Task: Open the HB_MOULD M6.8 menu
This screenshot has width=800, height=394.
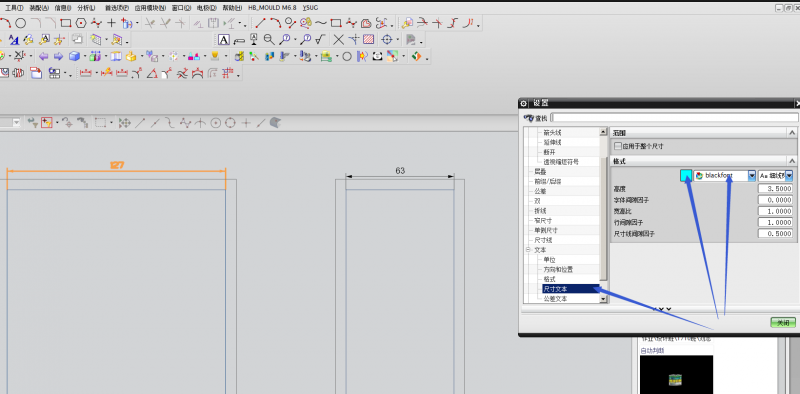Action: point(272,8)
